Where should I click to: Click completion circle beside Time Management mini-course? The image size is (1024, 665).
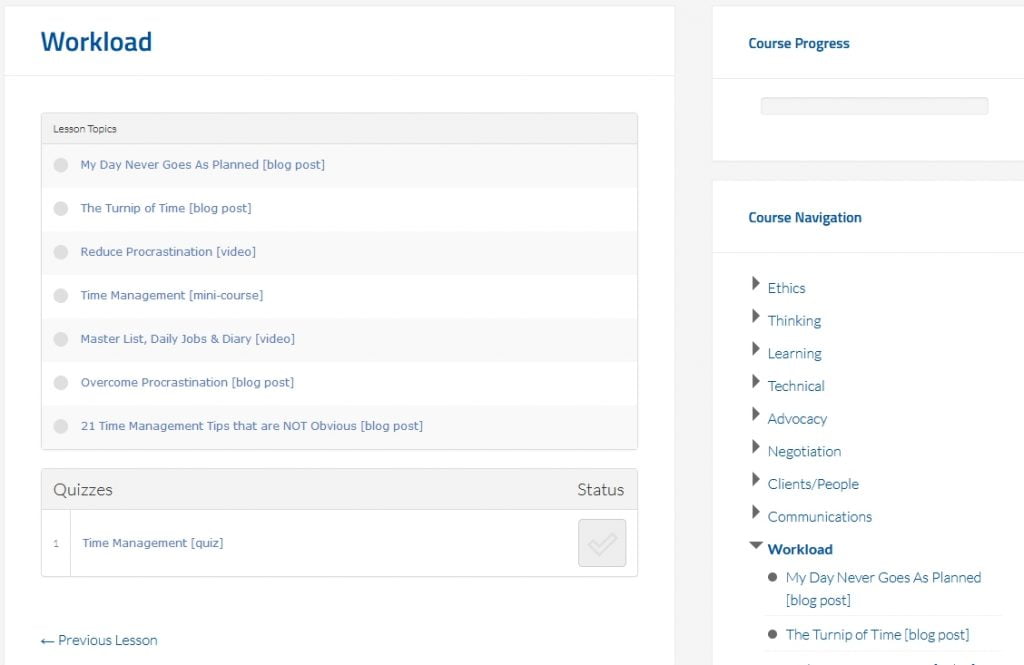(61, 296)
